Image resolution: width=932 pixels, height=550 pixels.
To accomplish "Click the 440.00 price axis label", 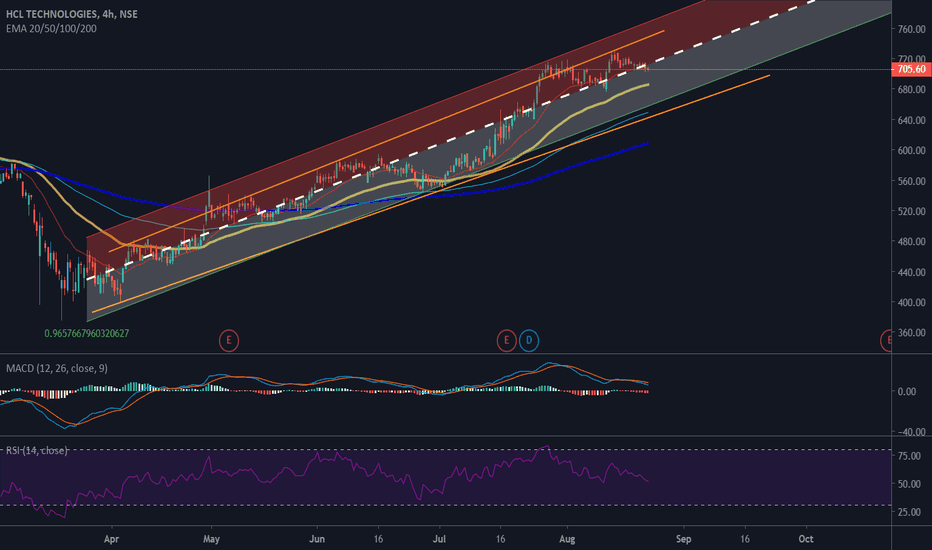I will (x=912, y=272).
